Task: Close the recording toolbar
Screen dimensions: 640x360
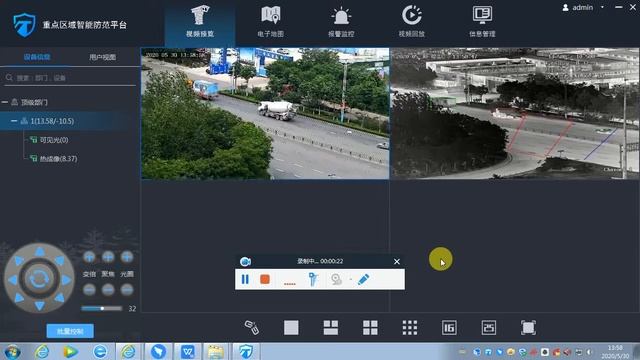Action: [397, 262]
